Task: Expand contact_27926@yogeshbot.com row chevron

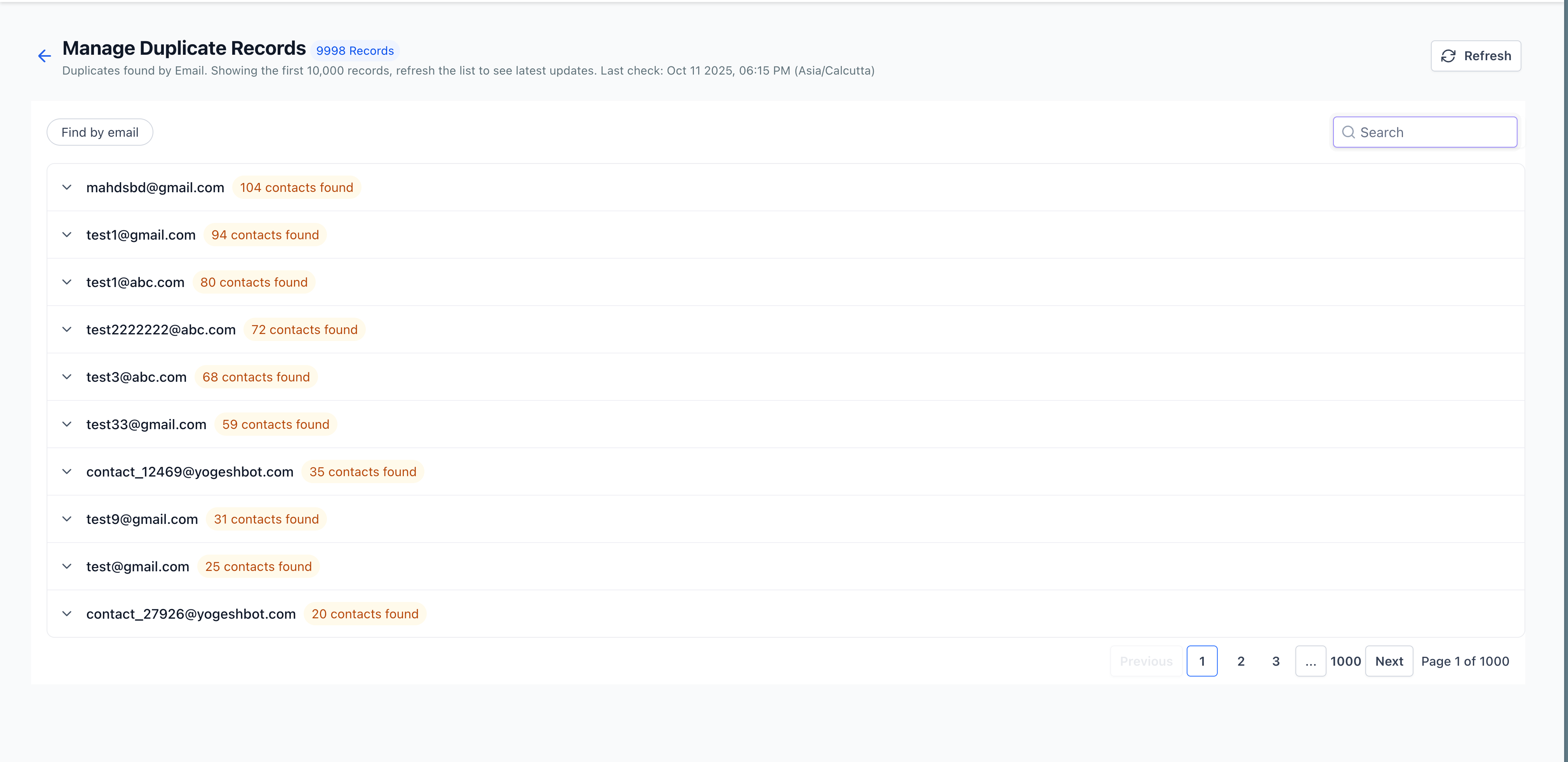Action: coord(67,614)
